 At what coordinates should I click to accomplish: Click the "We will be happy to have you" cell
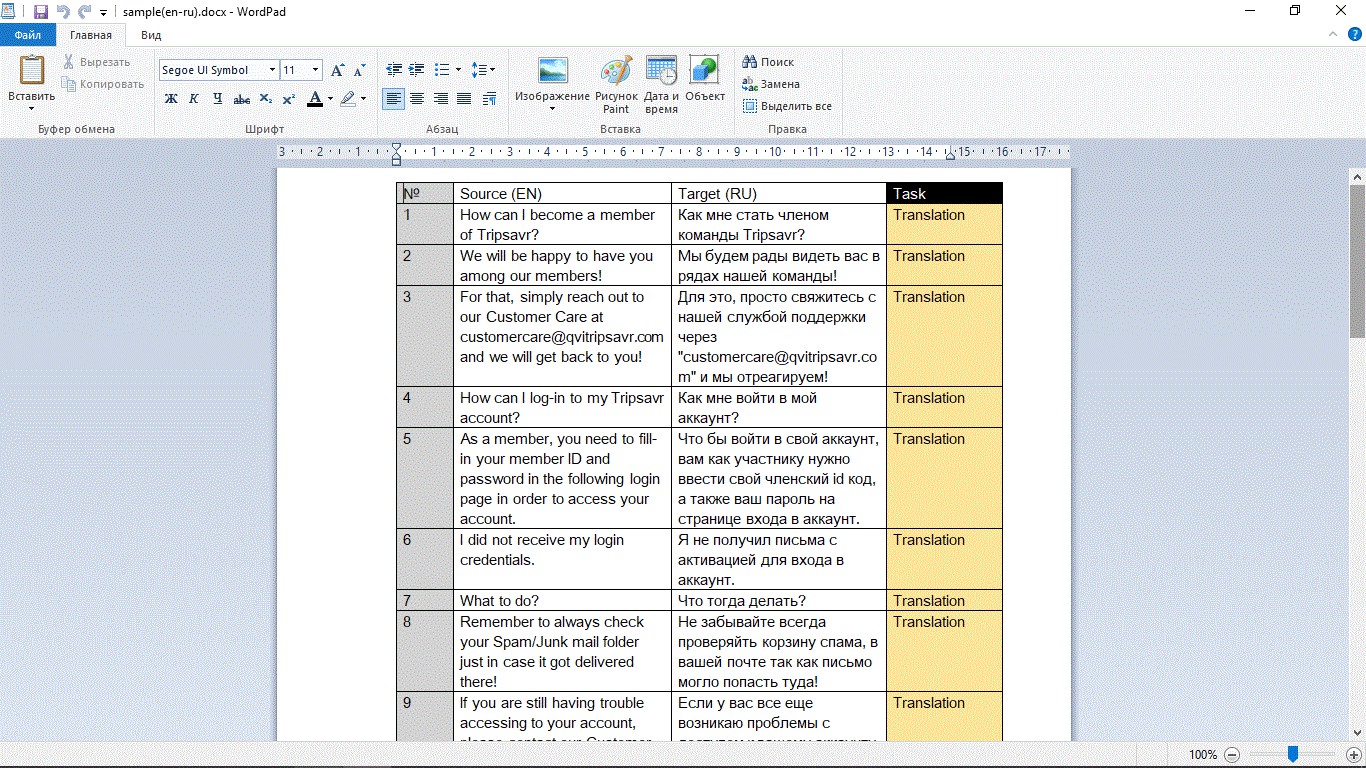[x=562, y=265]
